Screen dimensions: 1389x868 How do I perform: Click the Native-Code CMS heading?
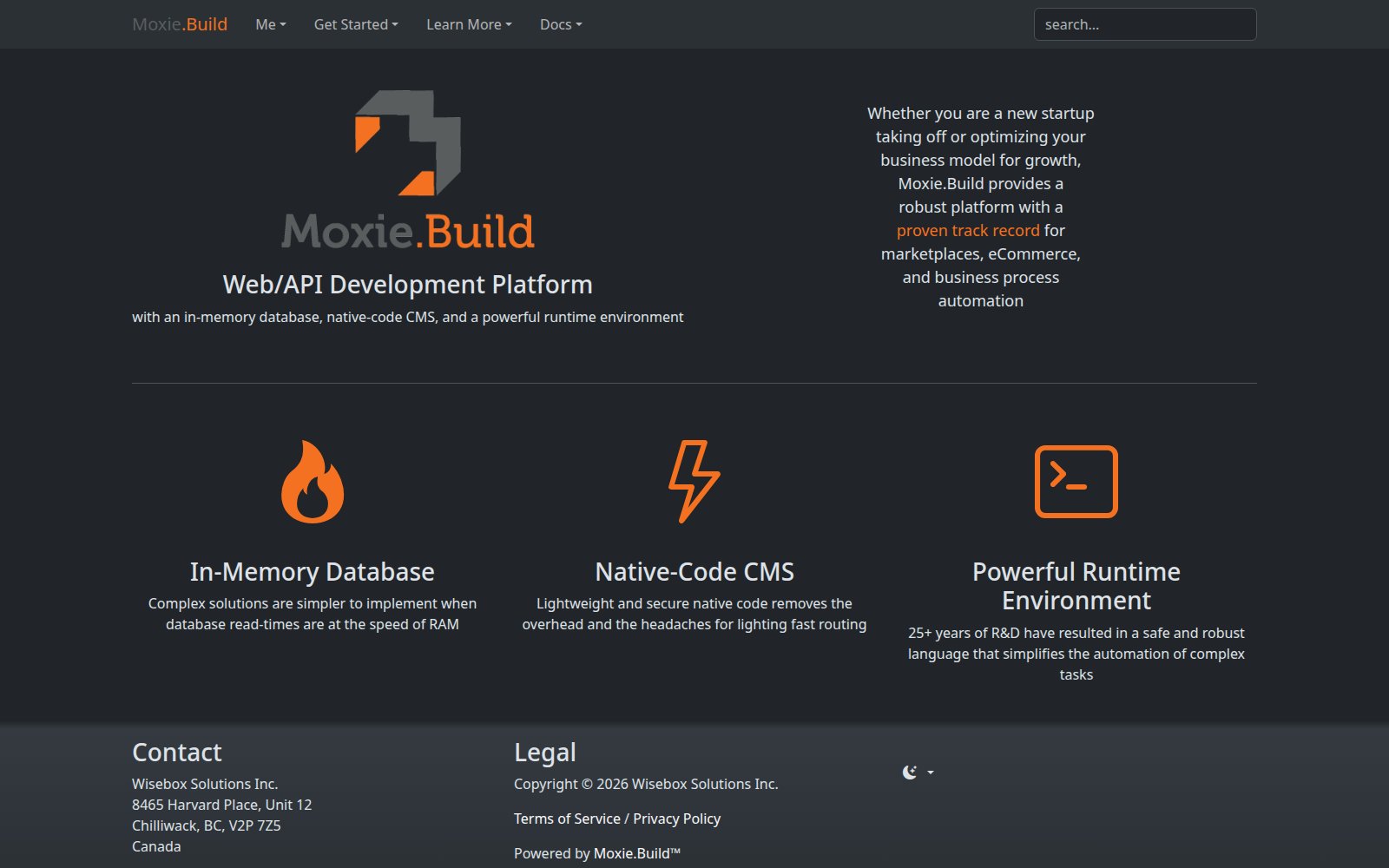click(694, 572)
